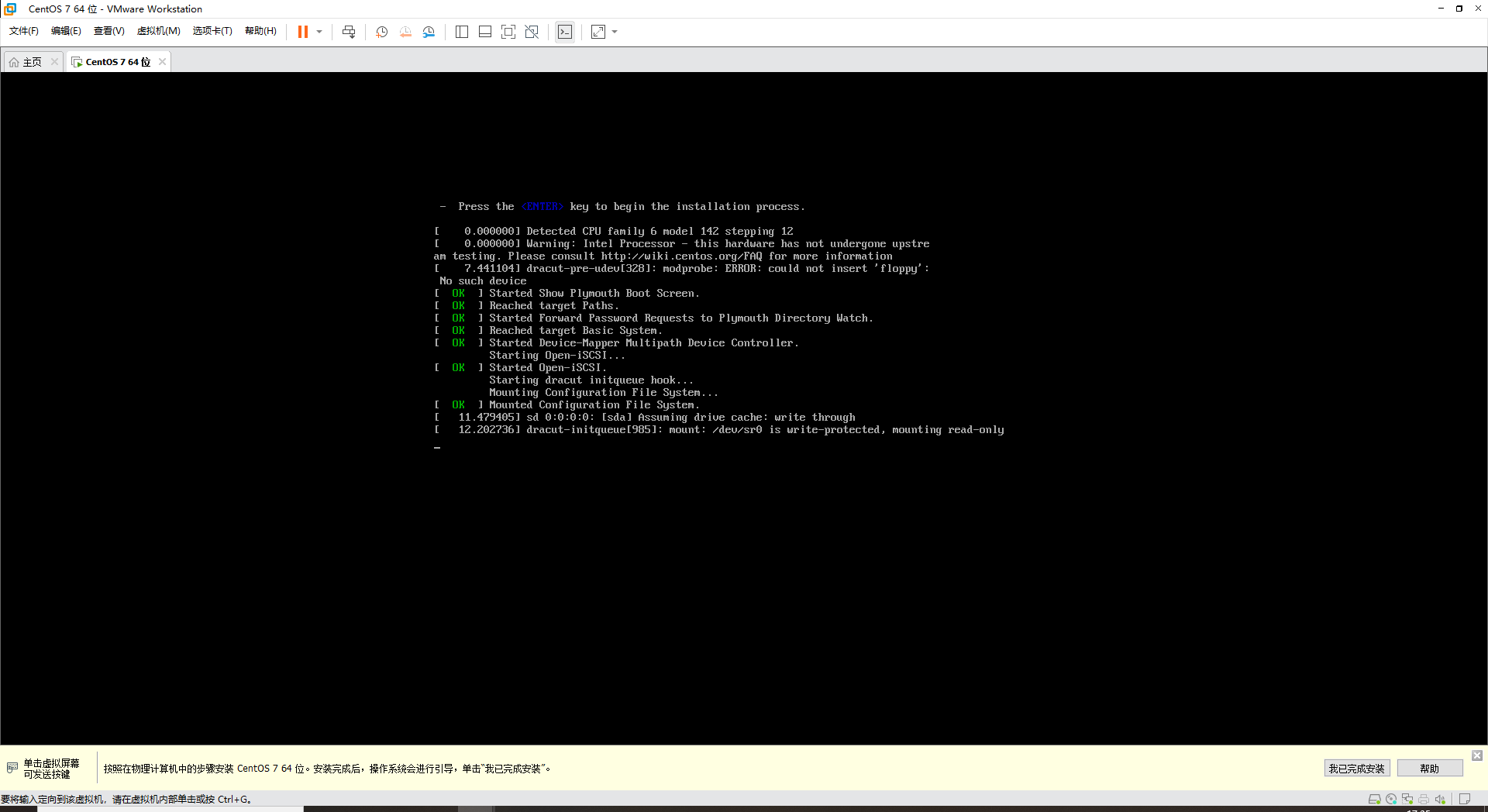Restore down the VMware Workstation window

[1459, 9]
